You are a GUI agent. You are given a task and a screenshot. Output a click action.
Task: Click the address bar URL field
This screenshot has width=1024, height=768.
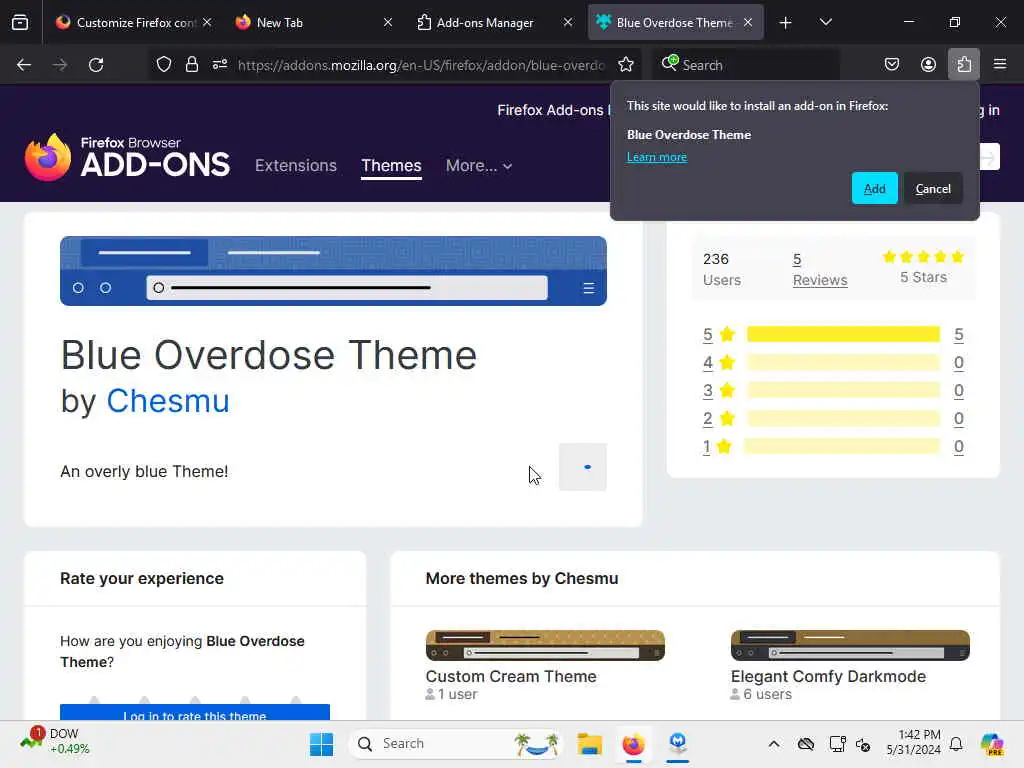click(x=421, y=65)
